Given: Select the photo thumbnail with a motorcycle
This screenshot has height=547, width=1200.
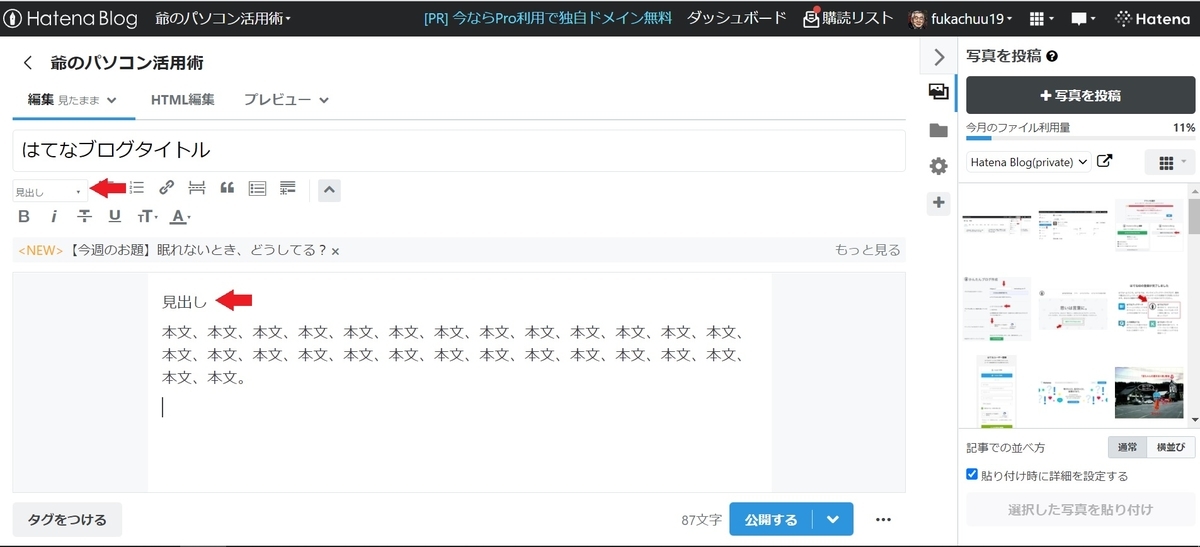Looking at the screenshot, I should click(x=1149, y=393).
